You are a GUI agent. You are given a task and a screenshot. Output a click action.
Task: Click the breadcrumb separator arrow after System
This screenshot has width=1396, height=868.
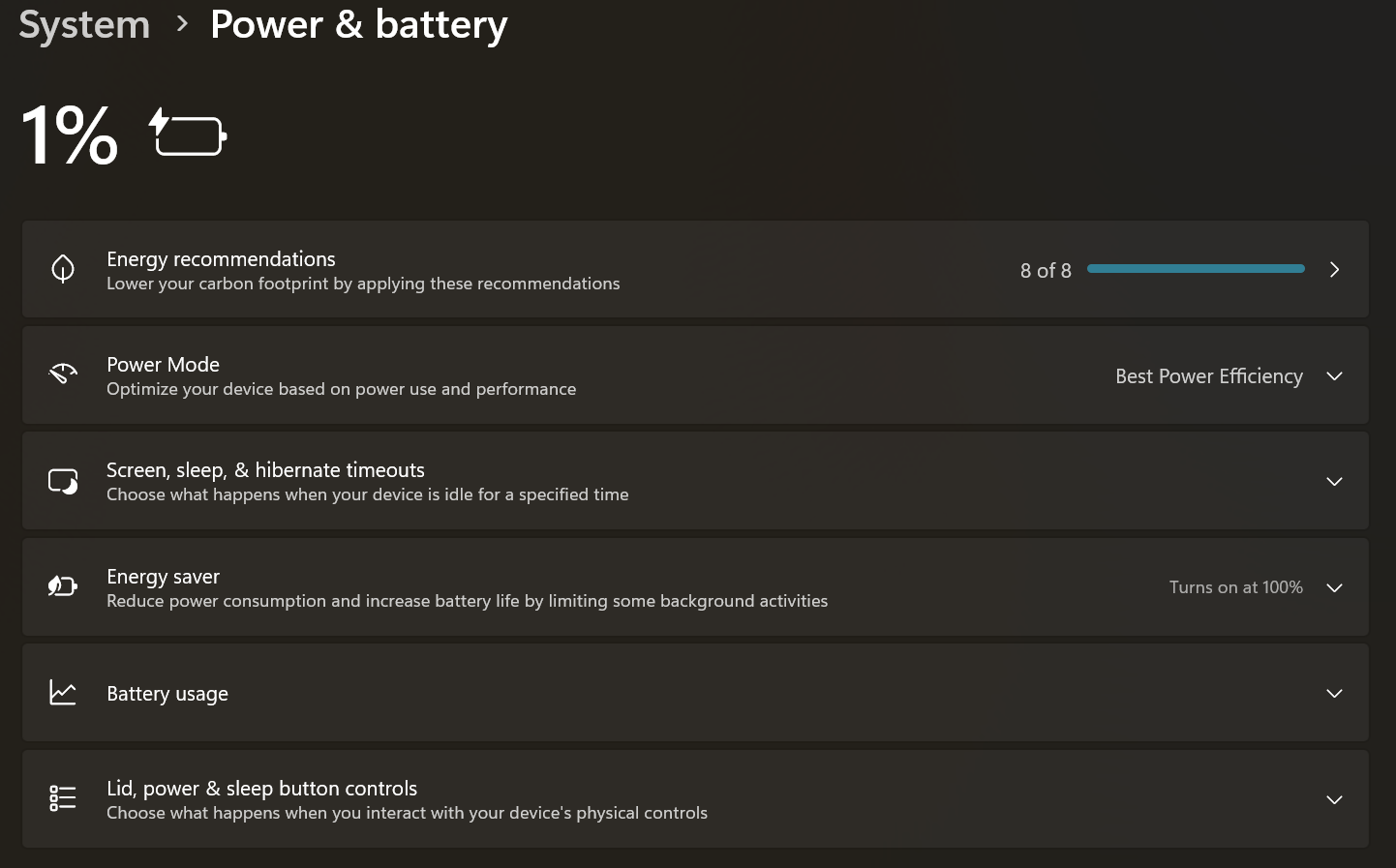coord(182,24)
